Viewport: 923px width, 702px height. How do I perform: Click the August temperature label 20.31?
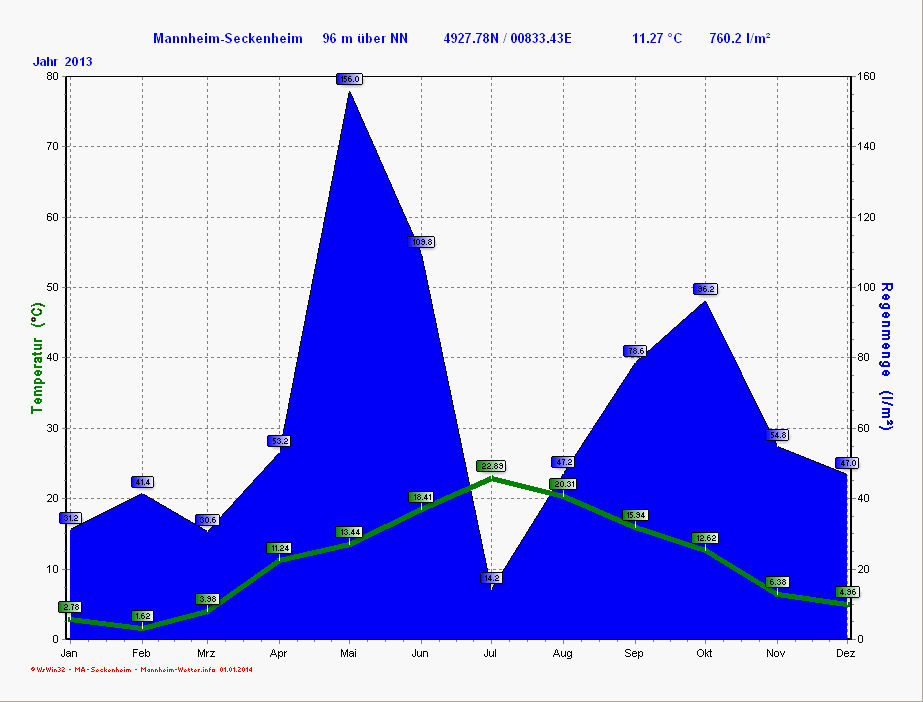click(563, 484)
